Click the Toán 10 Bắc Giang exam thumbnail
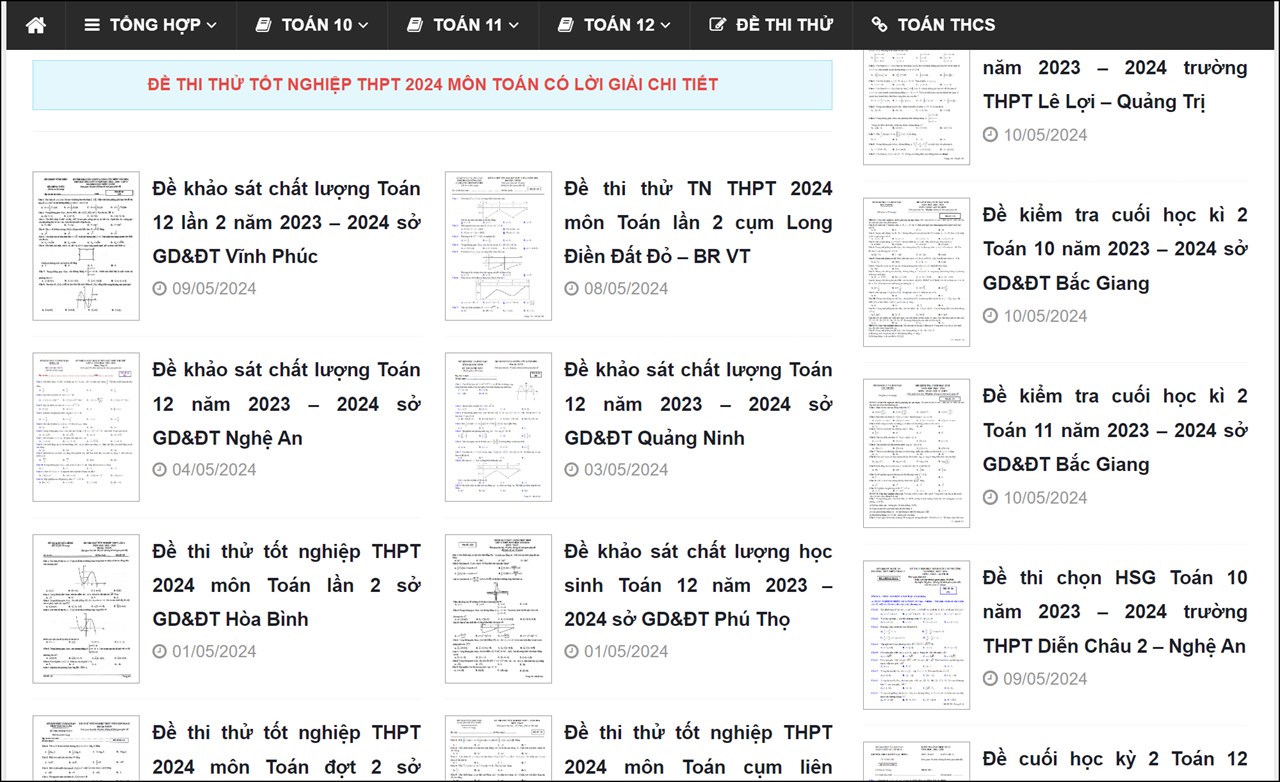Viewport: 1280px width, 782px height. [916, 272]
